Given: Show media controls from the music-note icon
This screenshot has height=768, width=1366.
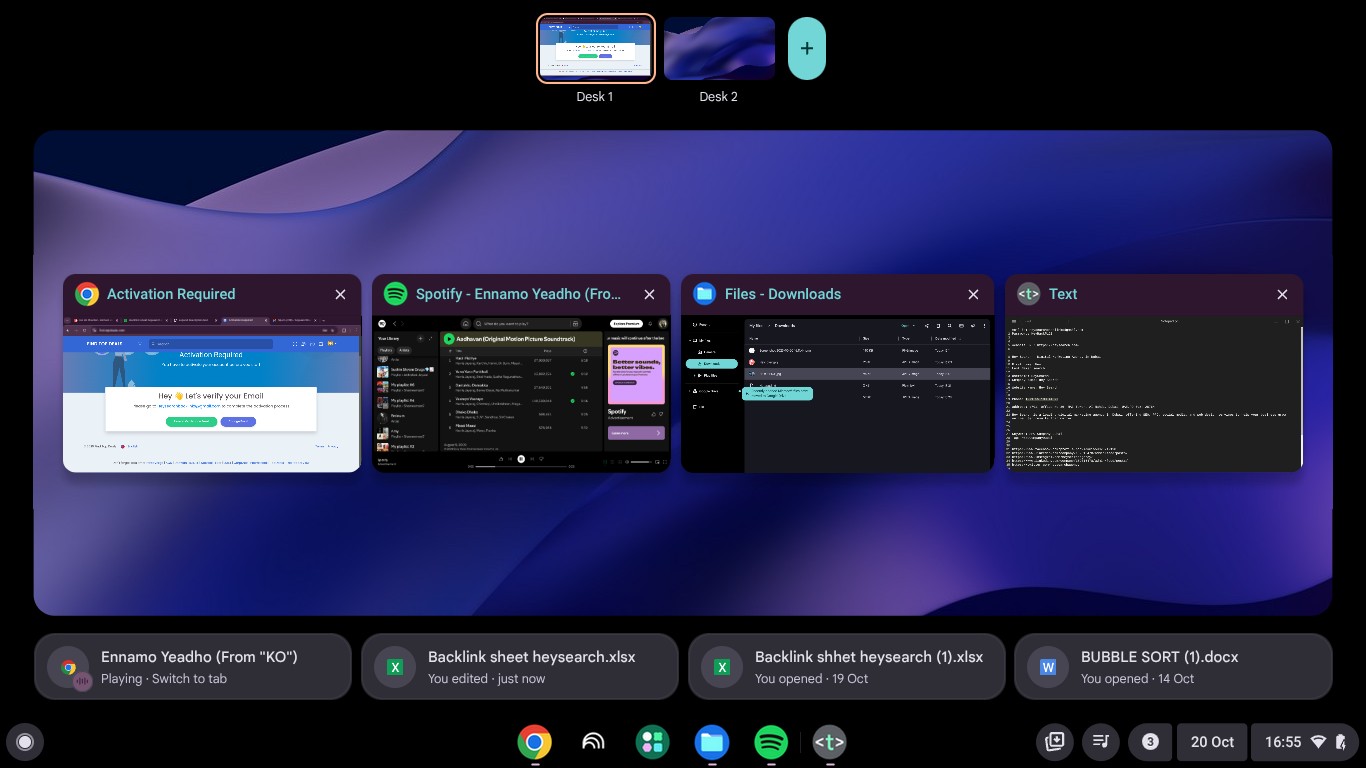Looking at the screenshot, I should (x=1101, y=742).
